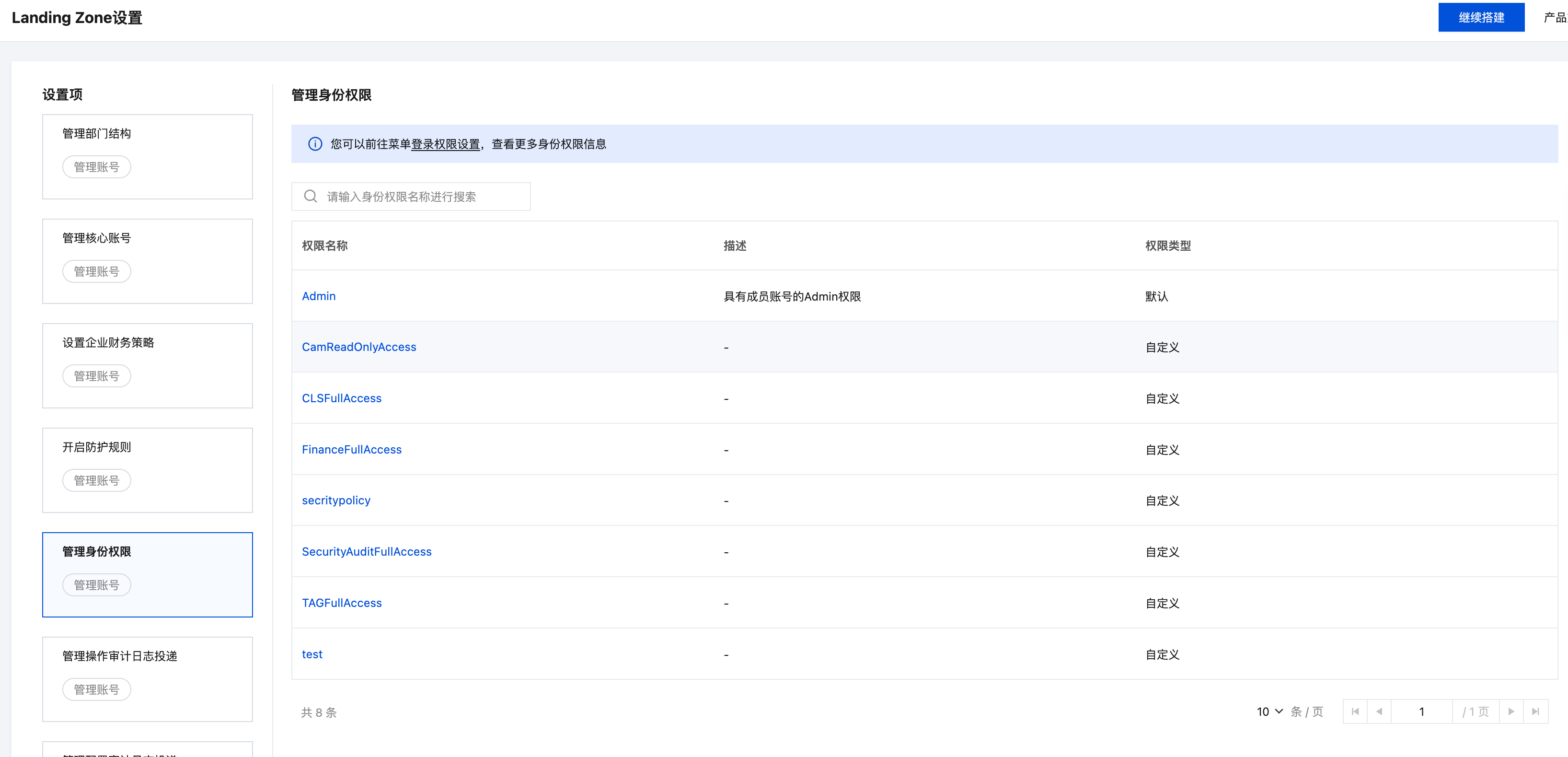Click 管理账号 tag under 管理身份权限
Image resolution: width=1568 pixels, height=757 pixels.
click(96, 585)
